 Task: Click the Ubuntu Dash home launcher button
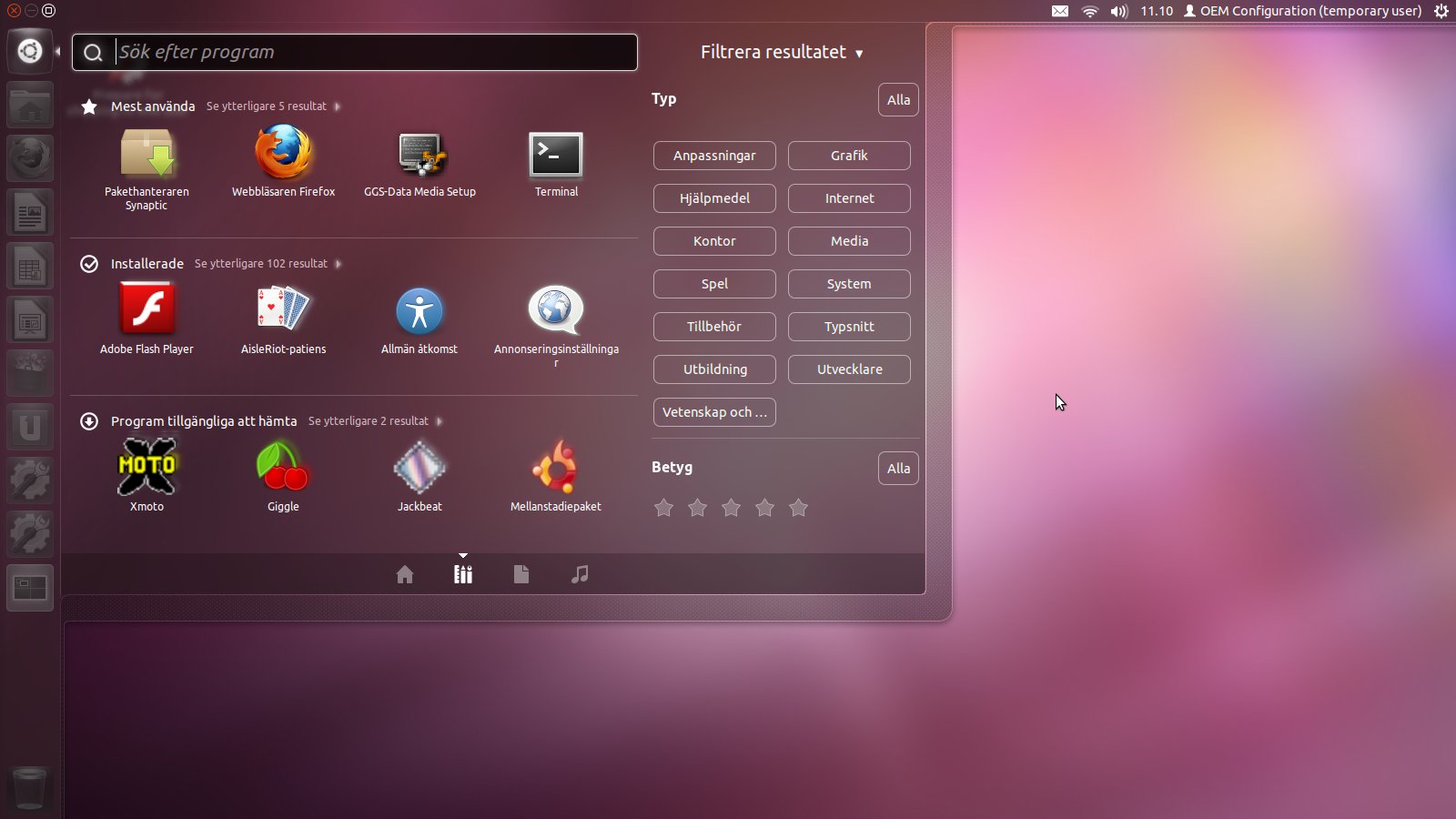(x=30, y=51)
